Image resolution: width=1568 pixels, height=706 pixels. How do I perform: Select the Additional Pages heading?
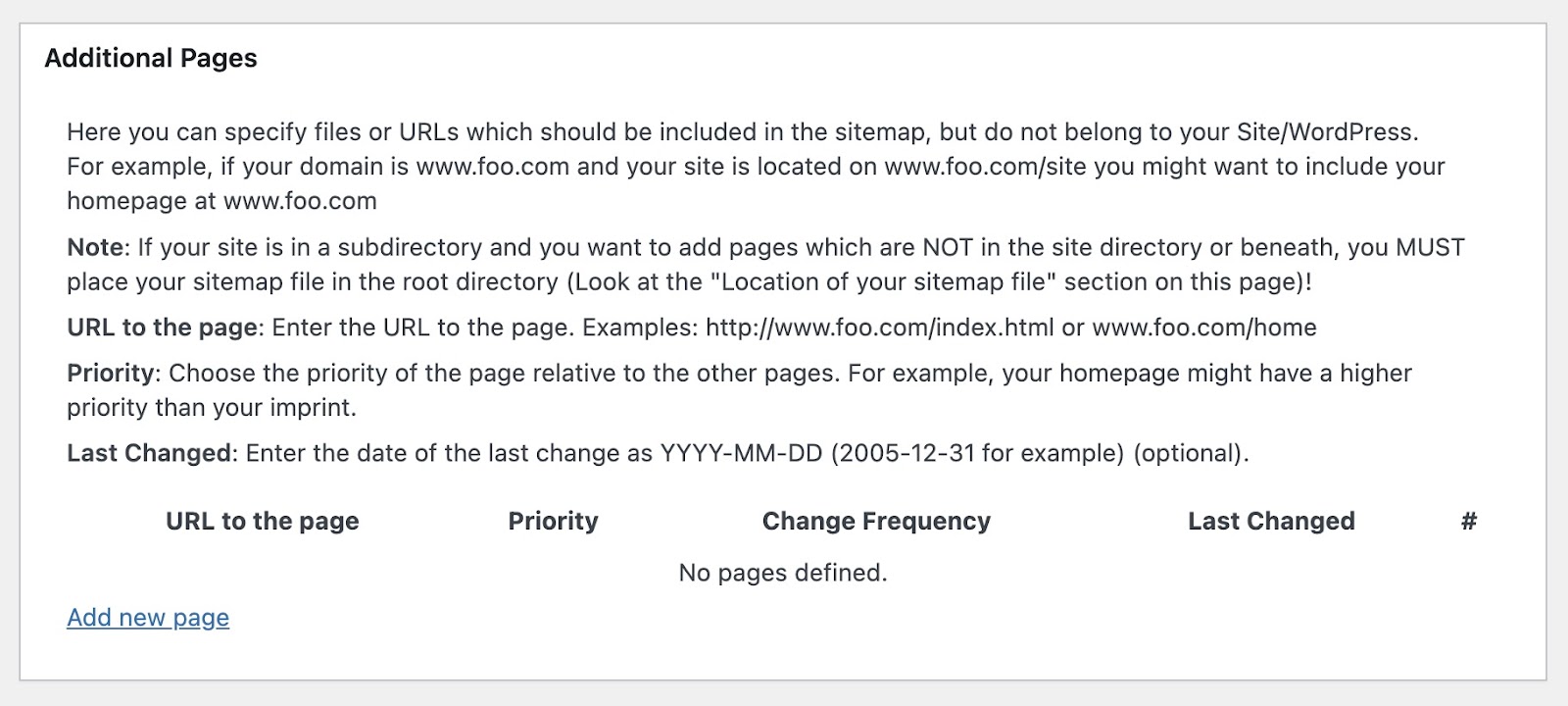pos(151,58)
